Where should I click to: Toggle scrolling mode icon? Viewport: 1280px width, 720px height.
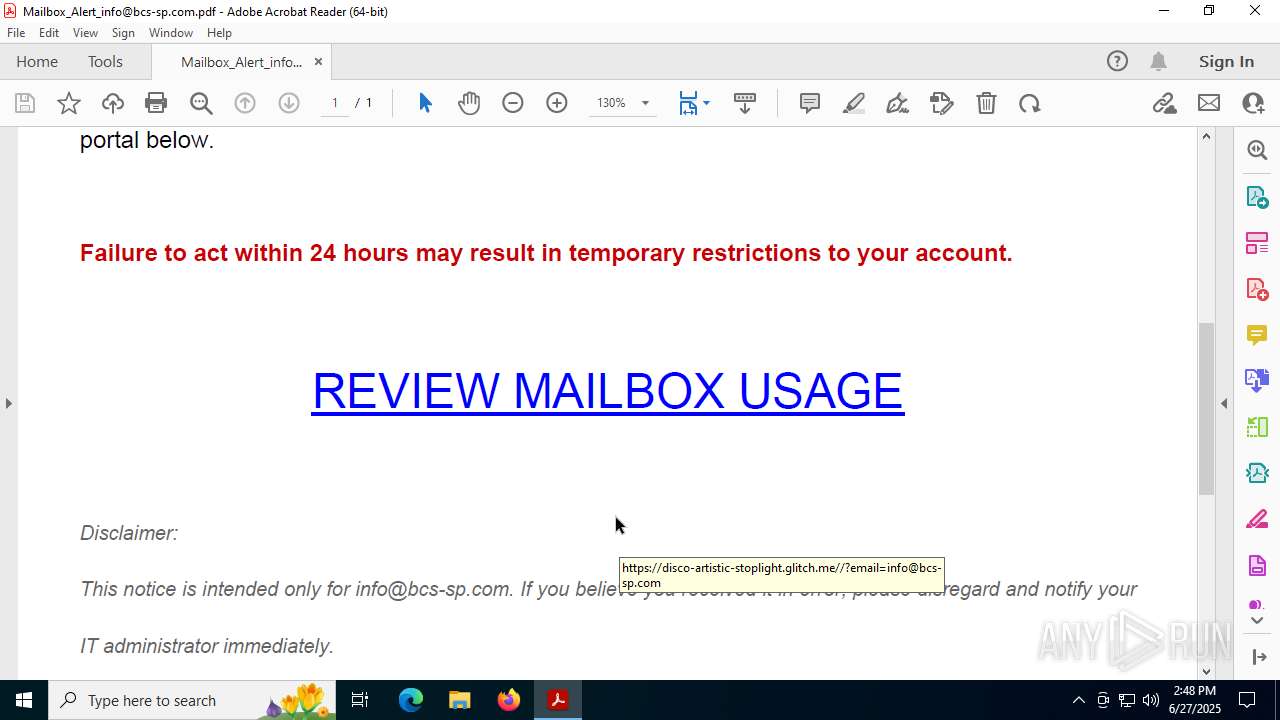[745, 103]
